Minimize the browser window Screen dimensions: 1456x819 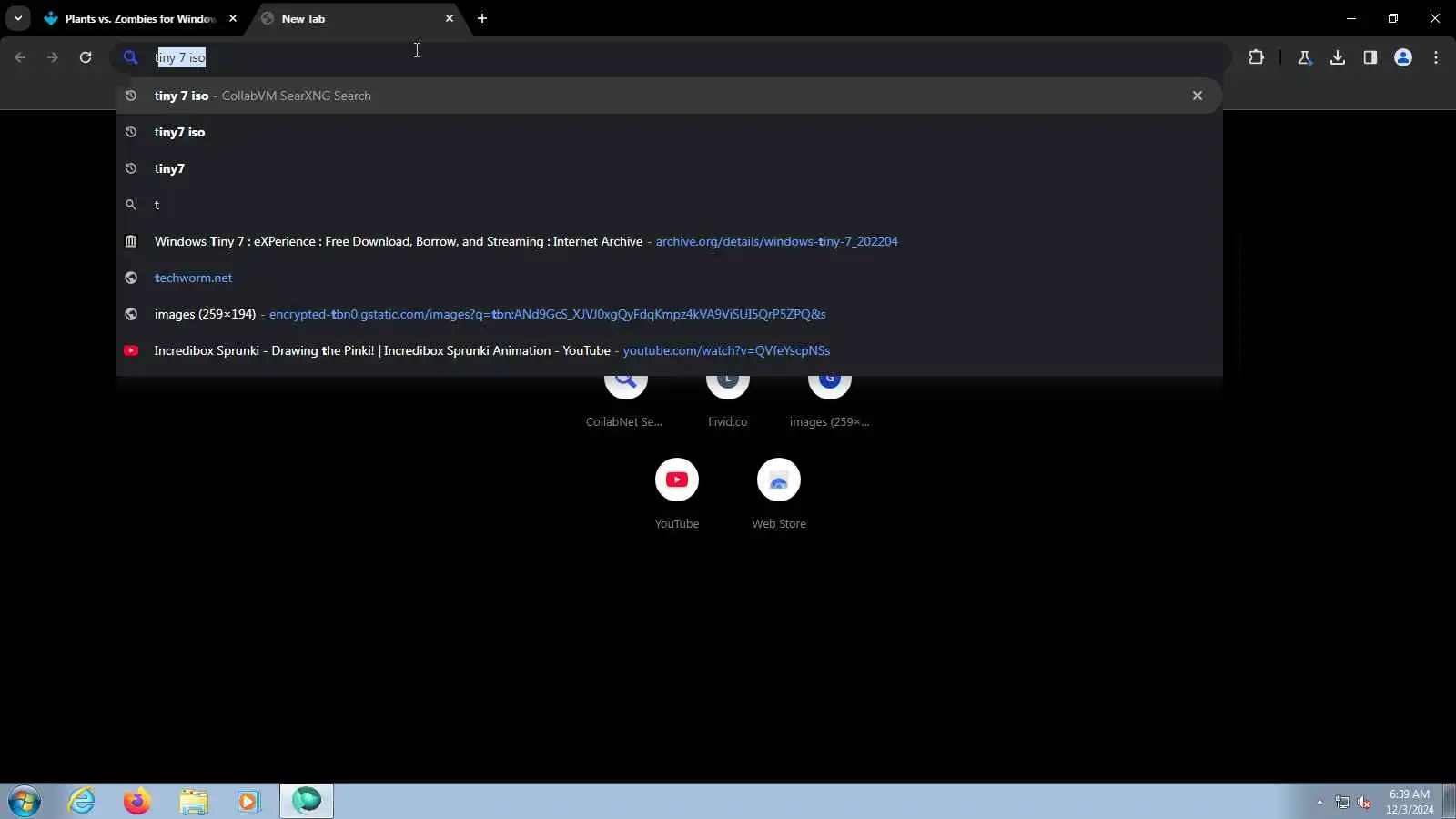[x=1351, y=18]
